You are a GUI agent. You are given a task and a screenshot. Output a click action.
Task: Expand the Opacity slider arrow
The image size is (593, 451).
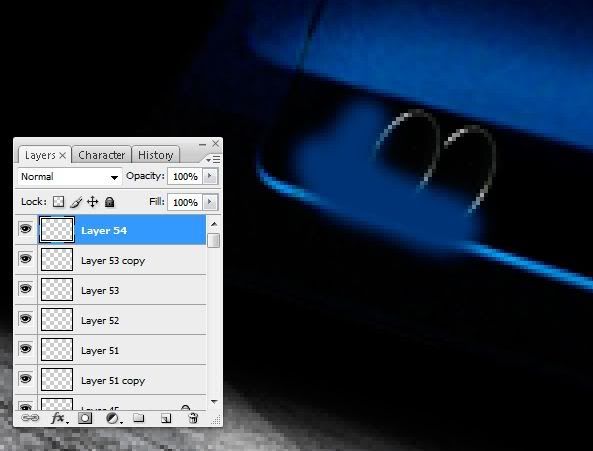point(210,176)
